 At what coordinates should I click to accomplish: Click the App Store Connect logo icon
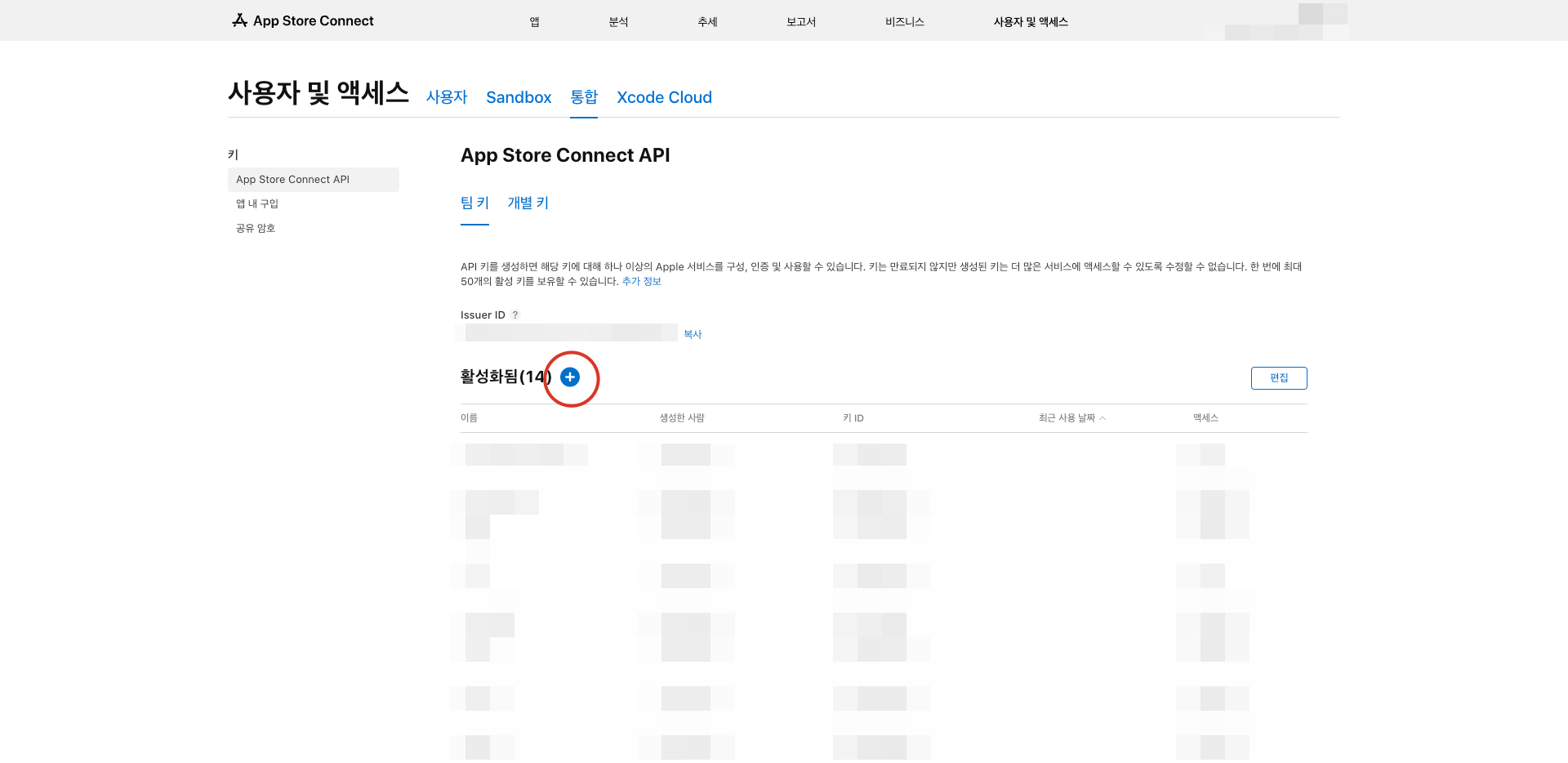pos(239,20)
